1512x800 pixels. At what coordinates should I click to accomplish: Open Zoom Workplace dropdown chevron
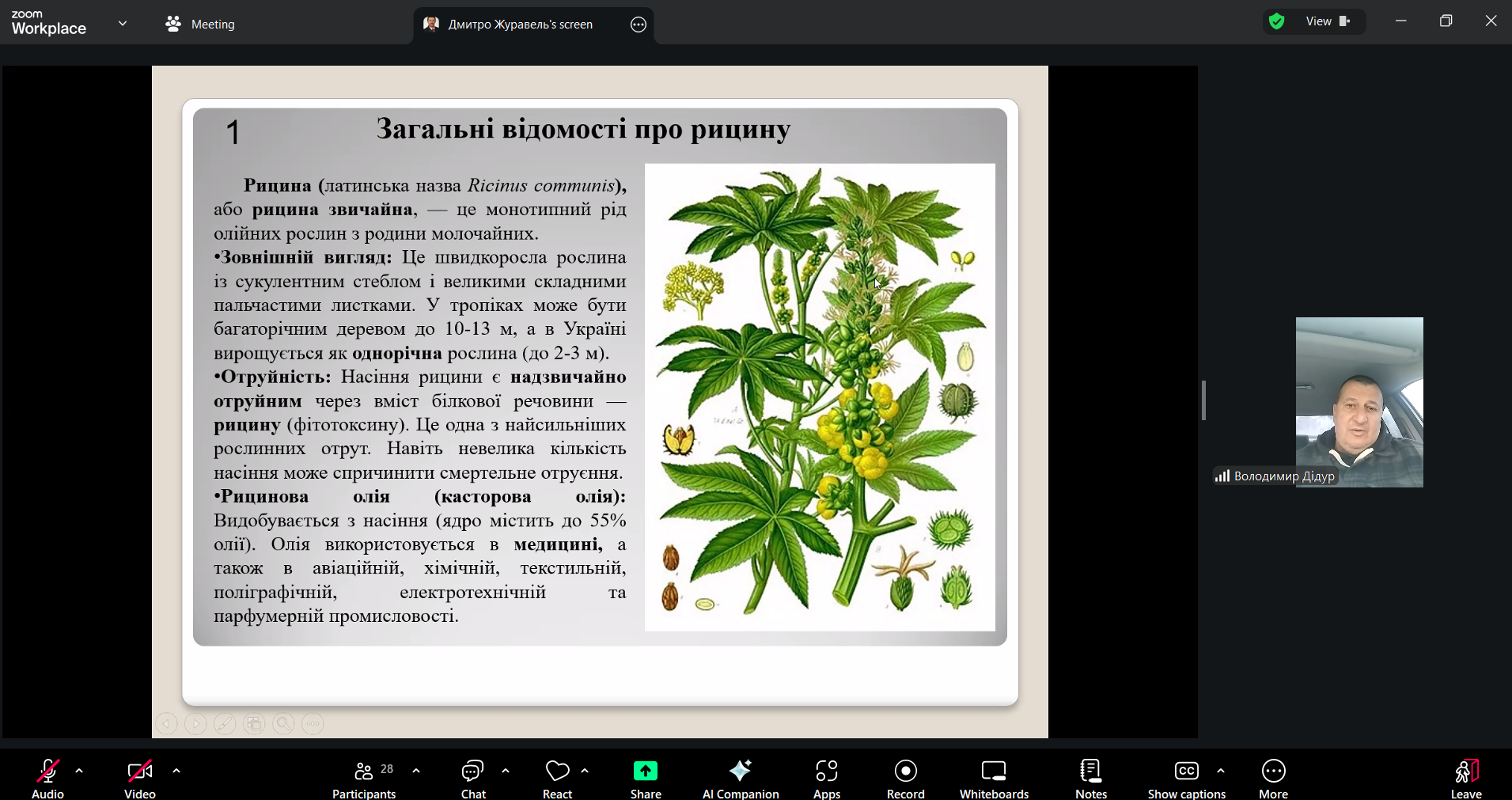(123, 24)
